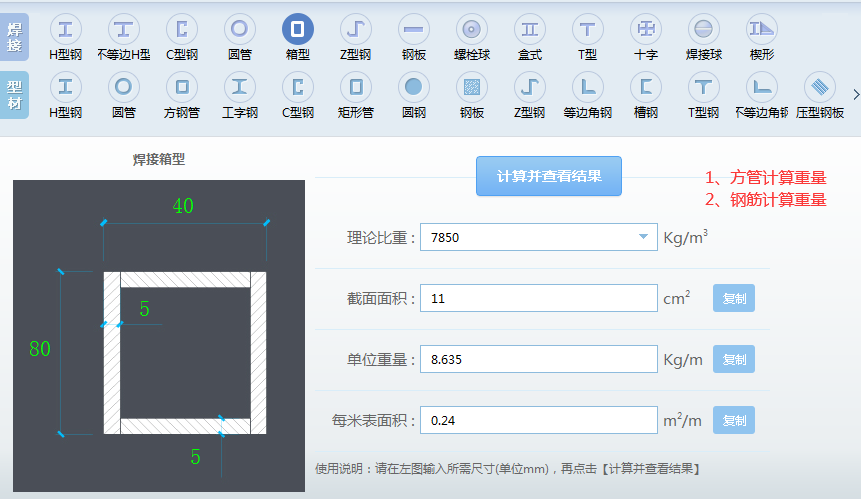The image size is (861, 499).
Task: Choose the 工字钢 profile icon
Action: pyautogui.click(x=239, y=87)
